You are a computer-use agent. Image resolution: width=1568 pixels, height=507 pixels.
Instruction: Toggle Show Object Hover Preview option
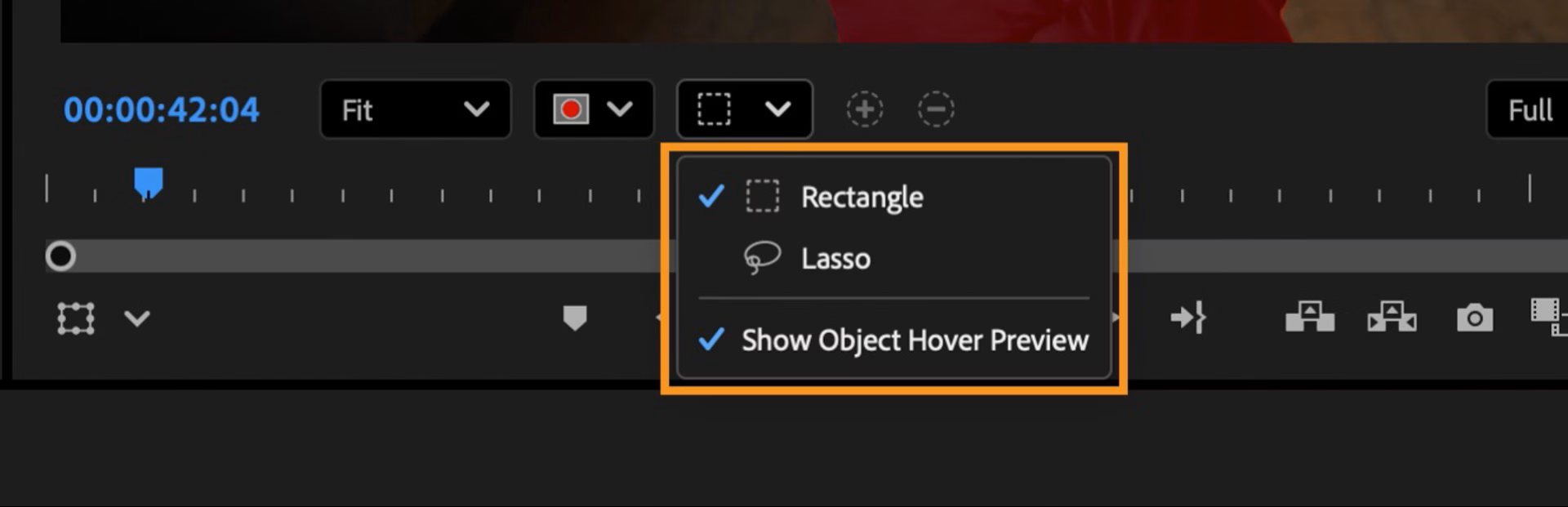pyautogui.click(x=915, y=340)
